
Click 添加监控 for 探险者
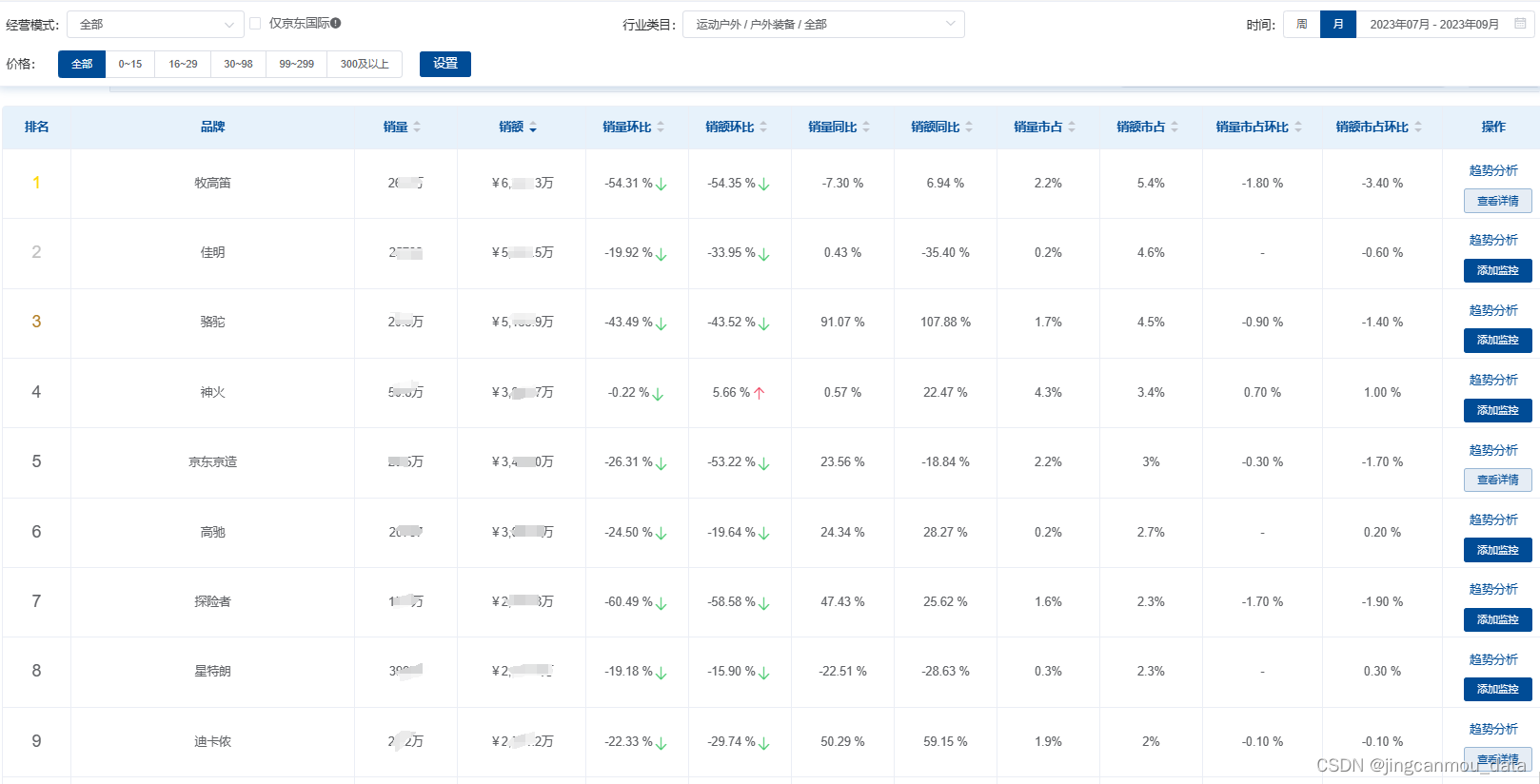tap(1498, 619)
